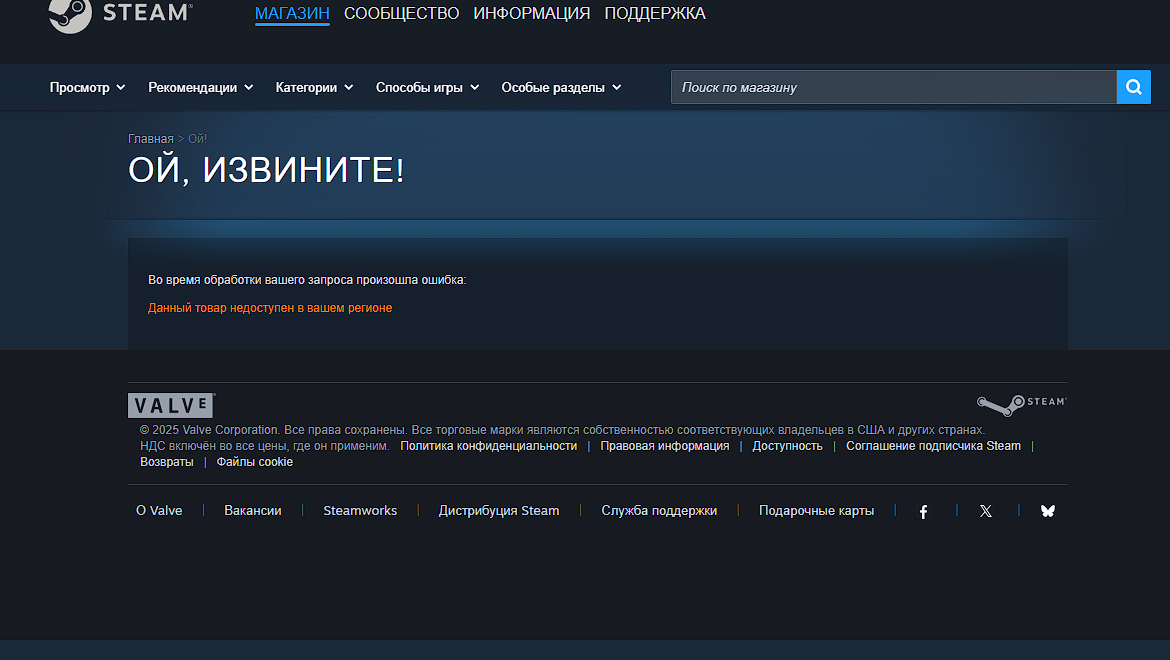This screenshot has height=660, width=1170.
Task: Open the X (Twitter) icon link in the footer
Action: [x=986, y=511]
